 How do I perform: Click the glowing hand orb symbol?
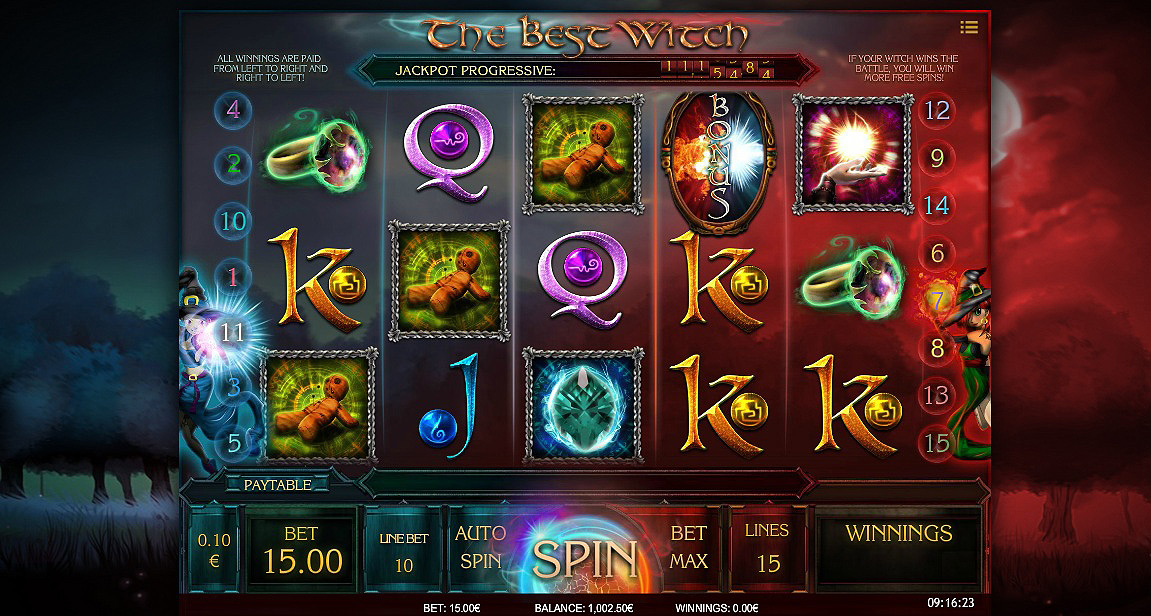853,153
